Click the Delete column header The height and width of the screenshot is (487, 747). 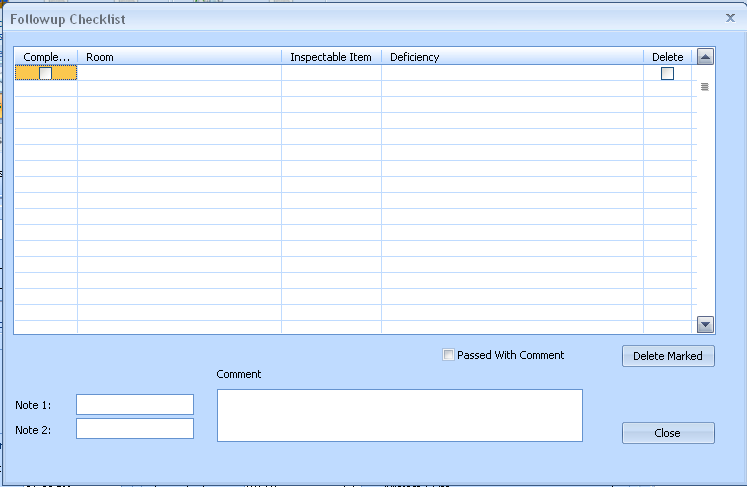coord(668,57)
